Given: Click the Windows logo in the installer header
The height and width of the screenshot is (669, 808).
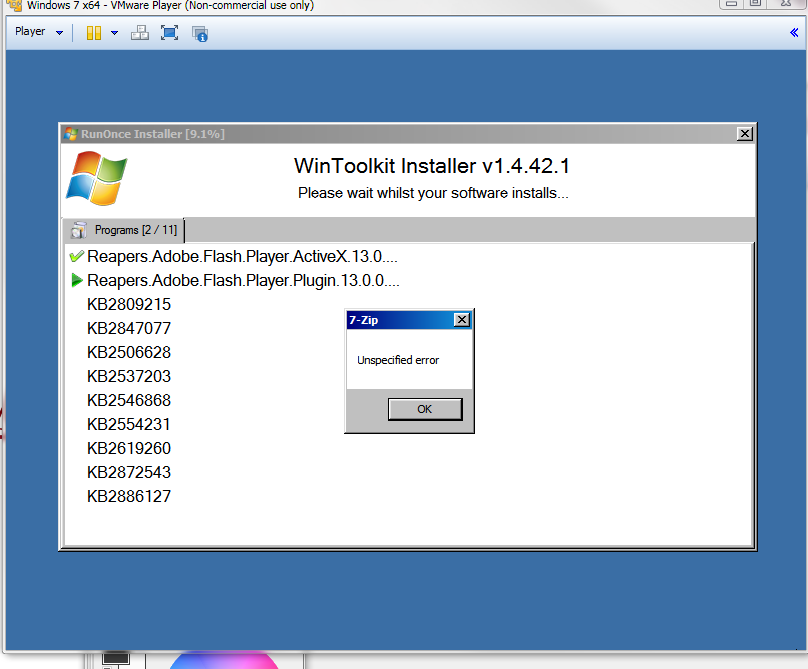Looking at the screenshot, I should pyautogui.click(x=96, y=178).
